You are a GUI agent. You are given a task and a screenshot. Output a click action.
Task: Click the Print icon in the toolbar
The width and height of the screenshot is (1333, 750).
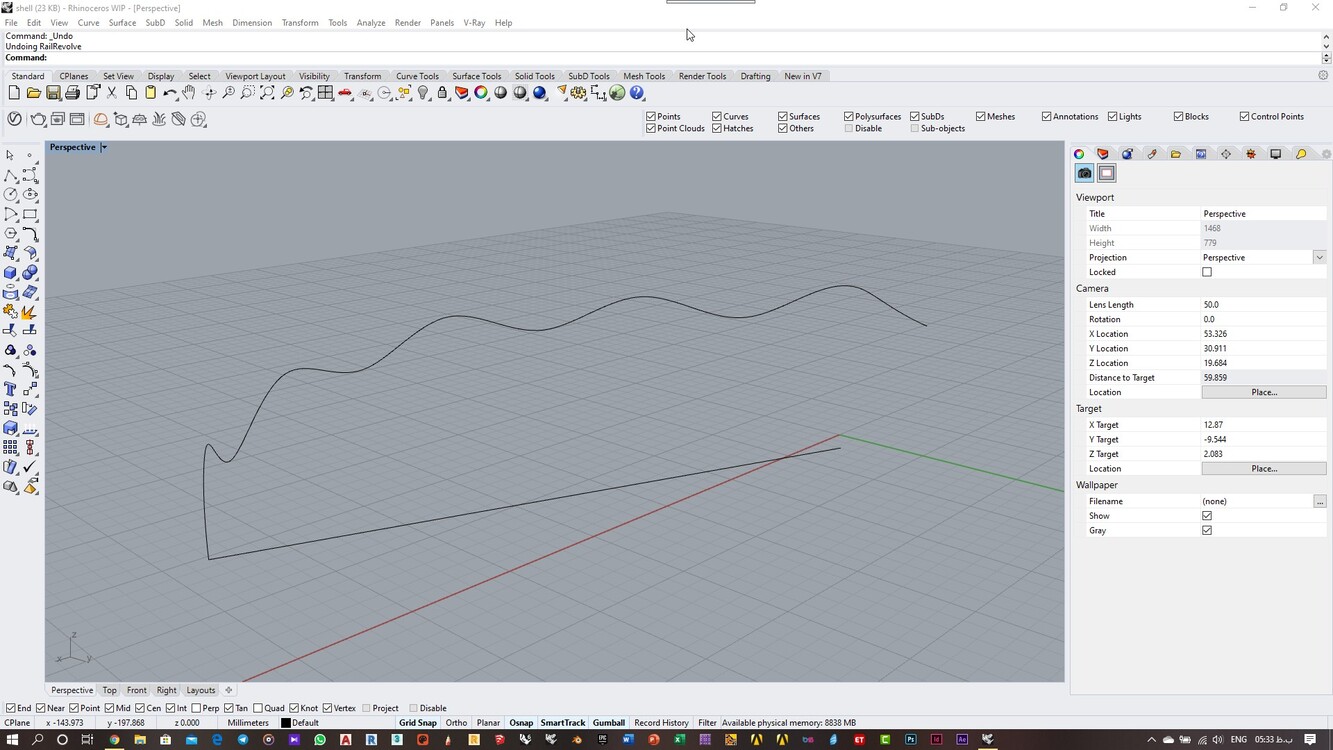(x=72, y=93)
